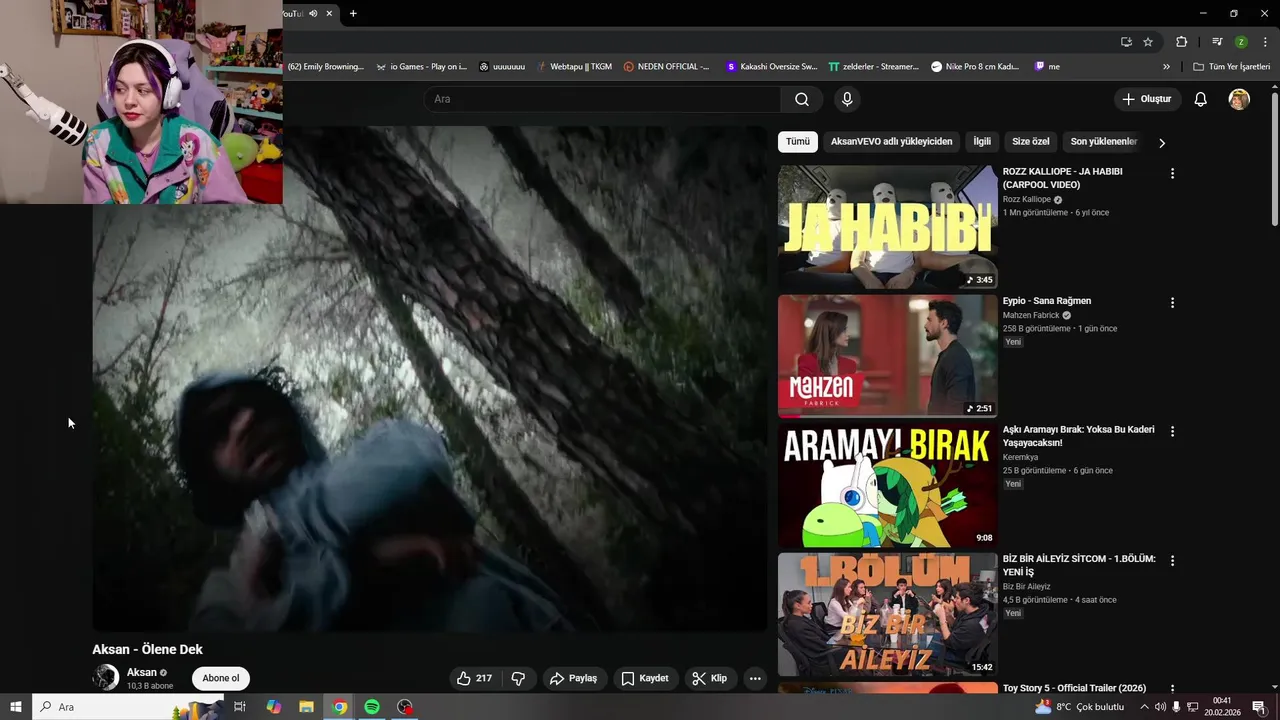Expand hidden bookmarks with double chevron
Image resolution: width=1280 pixels, height=720 pixels.
point(1166,67)
